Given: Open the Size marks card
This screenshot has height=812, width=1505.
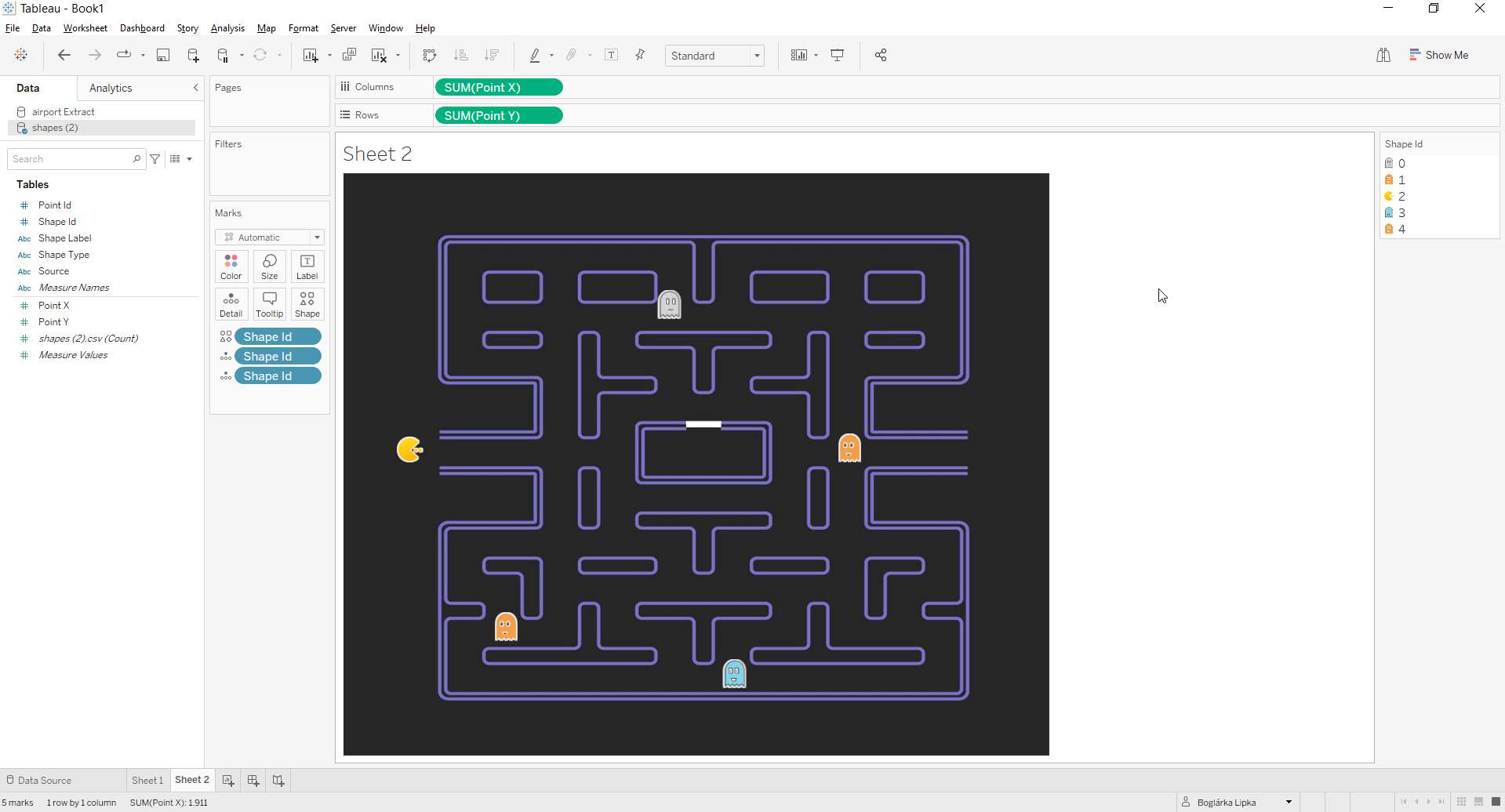Looking at the screenshot, I should click(269, 266).
